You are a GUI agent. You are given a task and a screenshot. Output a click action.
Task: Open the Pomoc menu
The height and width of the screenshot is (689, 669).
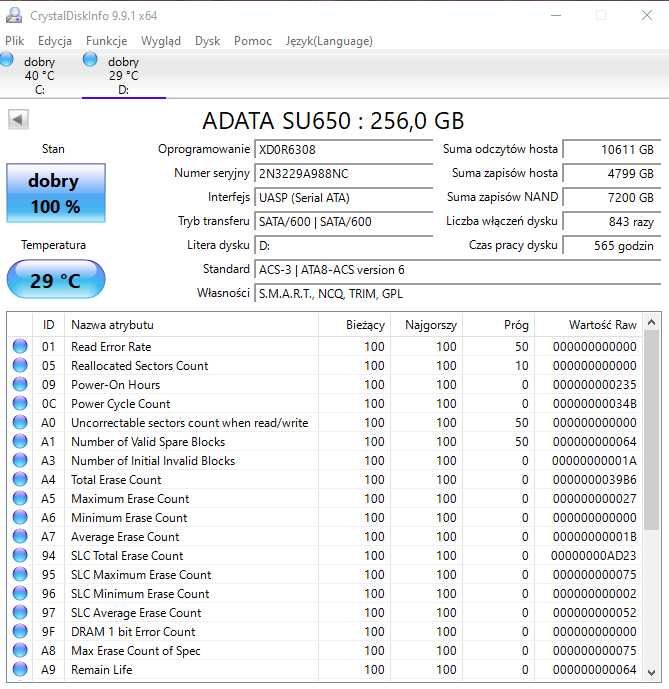click(253, 41)
